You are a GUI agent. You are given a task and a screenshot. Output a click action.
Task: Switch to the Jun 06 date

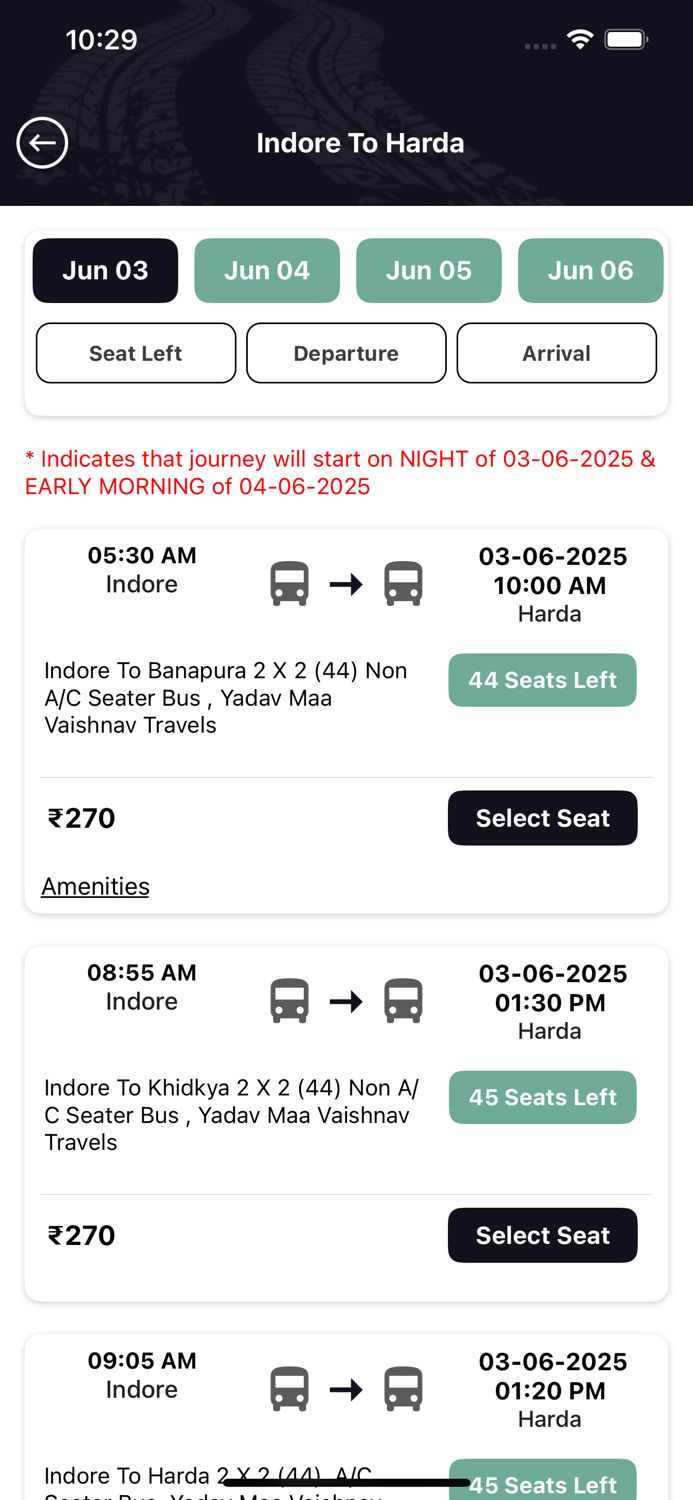(x=590, y=270)
